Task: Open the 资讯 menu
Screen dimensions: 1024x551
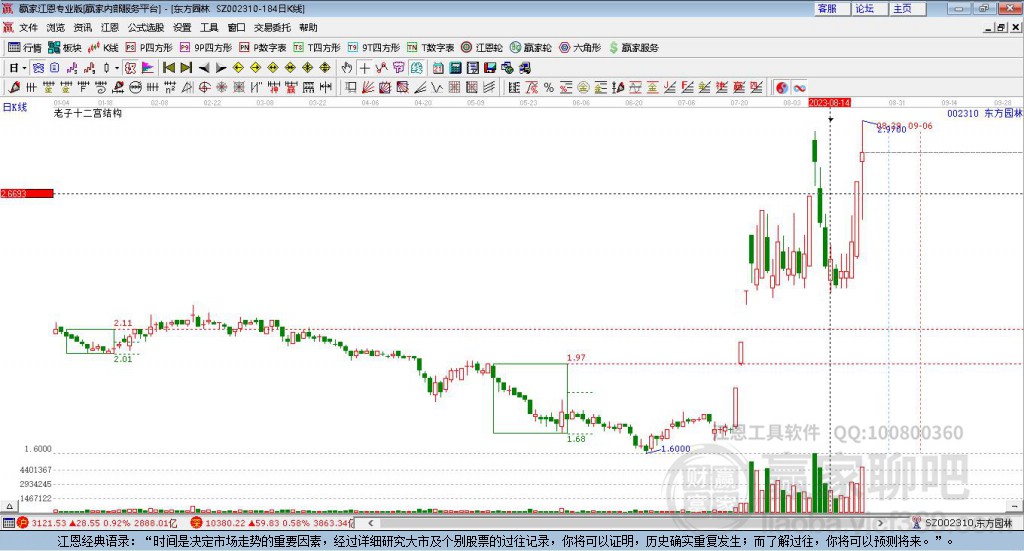Action: (x=82, y=27)
